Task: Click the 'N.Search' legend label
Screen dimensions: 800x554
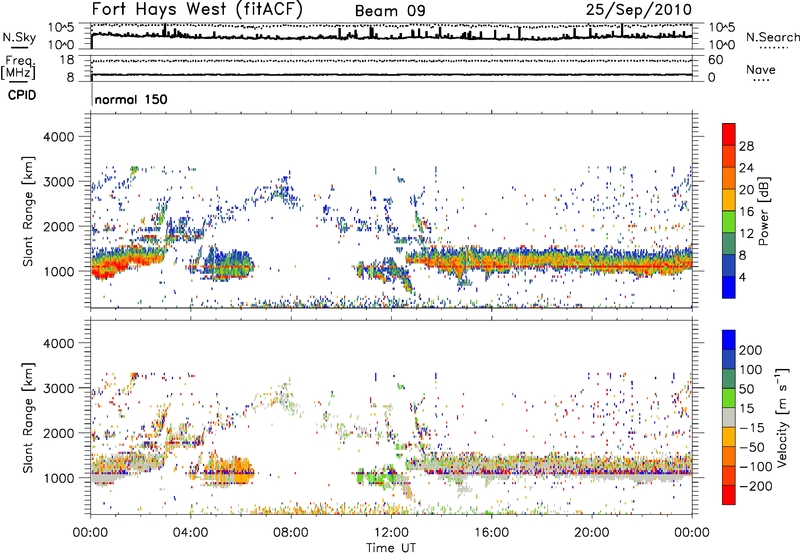Action: pyautogui.click(x=772, y=37)
